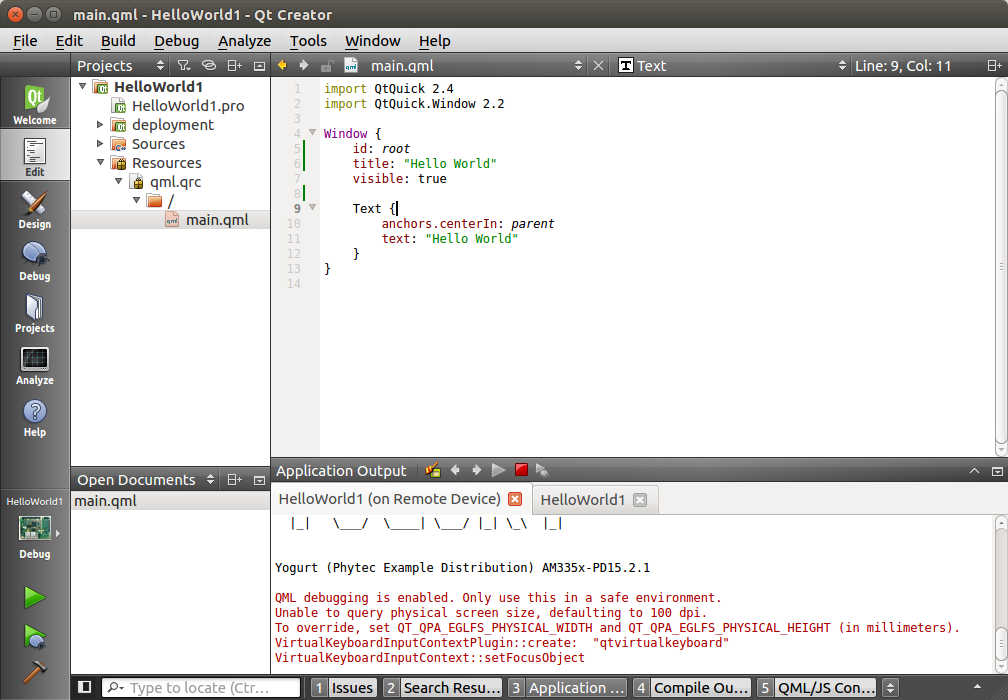Collapse the Resources folder

pyautogui.click(x=100, y=162)
